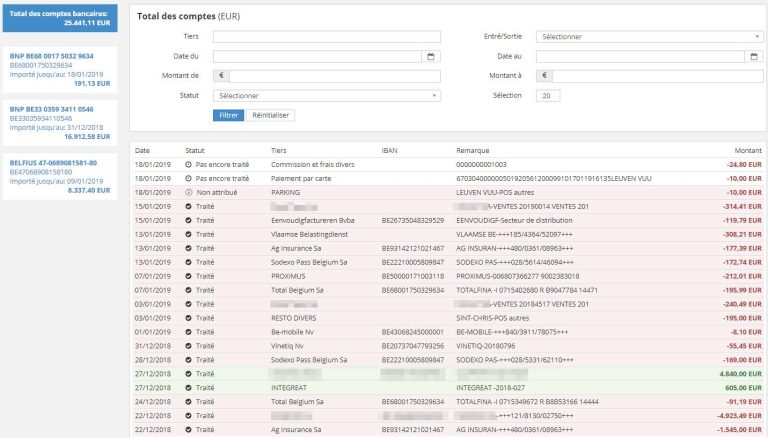Click the Non attribué warning icon on PARKING row
The width and height of the screenshot is (768, 438).
tap(189, 192)
